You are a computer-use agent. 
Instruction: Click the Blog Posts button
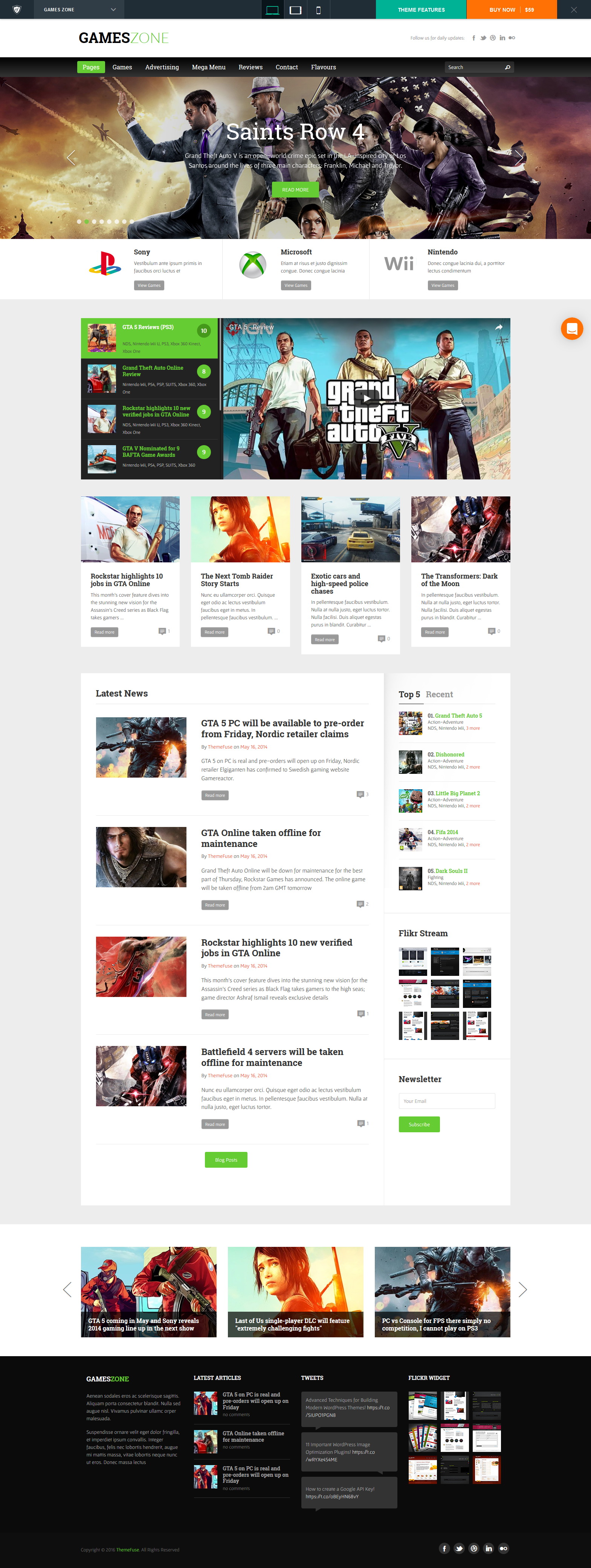(226, 1159)
